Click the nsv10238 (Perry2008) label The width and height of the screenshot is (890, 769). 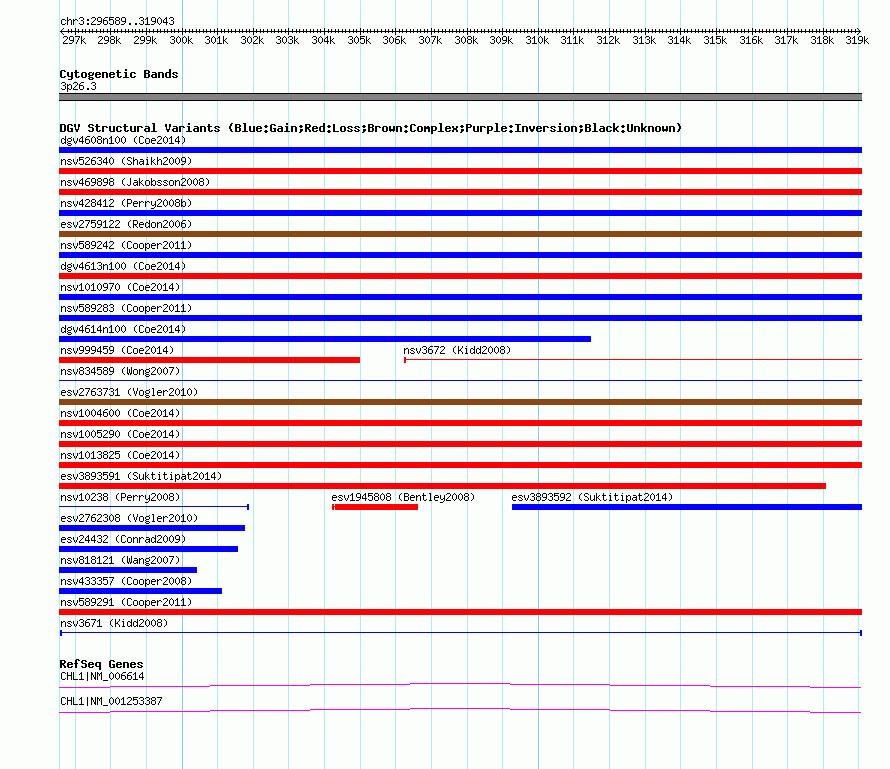pyautogui.click(x=120, y=497)
